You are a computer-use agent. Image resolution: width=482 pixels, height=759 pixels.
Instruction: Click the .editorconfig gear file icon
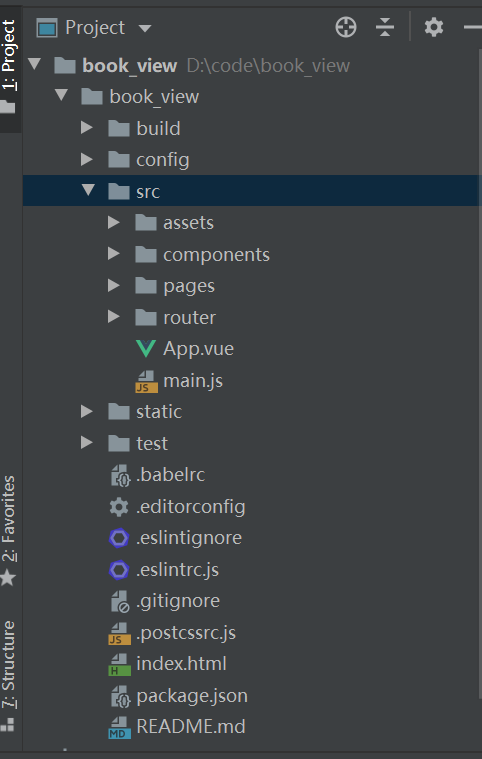119,507
